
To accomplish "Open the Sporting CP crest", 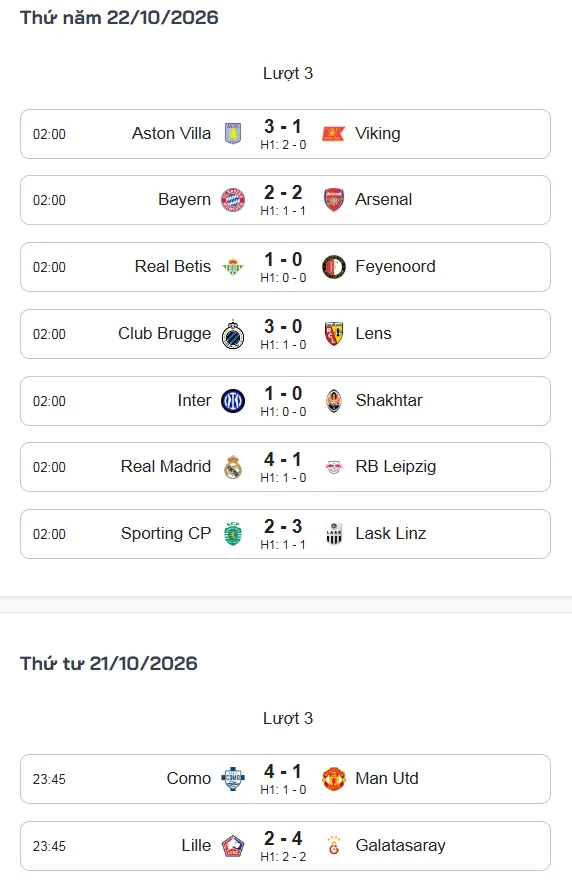I will [x=233, y=534].
